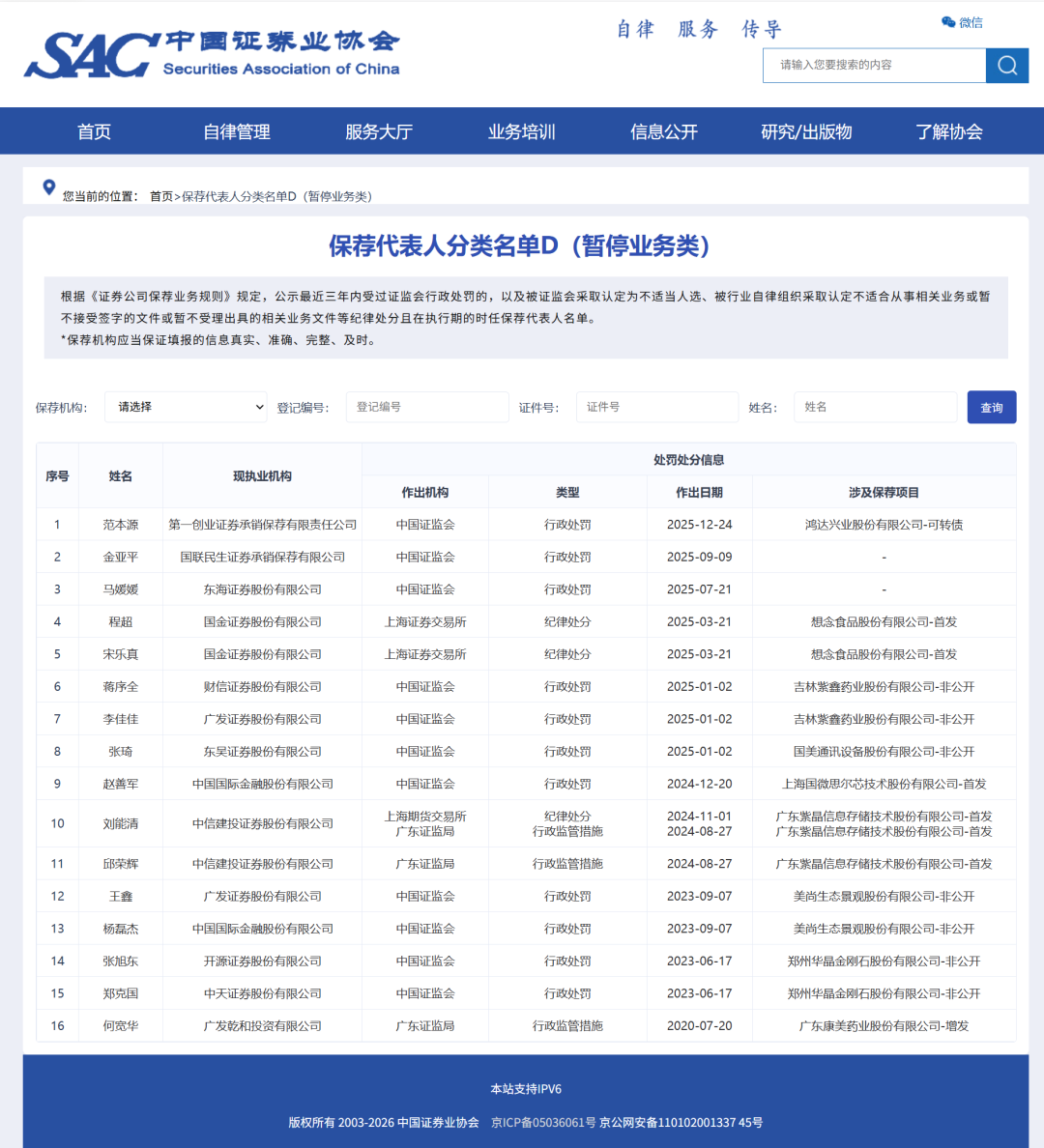Click the 现执业机构 column header
1044x1148 pixels.
click(x=262, y=475)
